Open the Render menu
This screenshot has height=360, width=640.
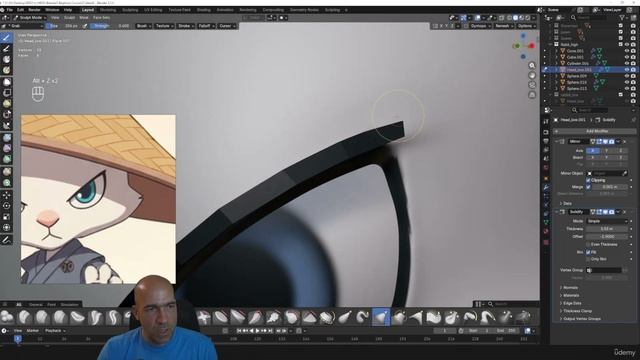tap(34, 10)
